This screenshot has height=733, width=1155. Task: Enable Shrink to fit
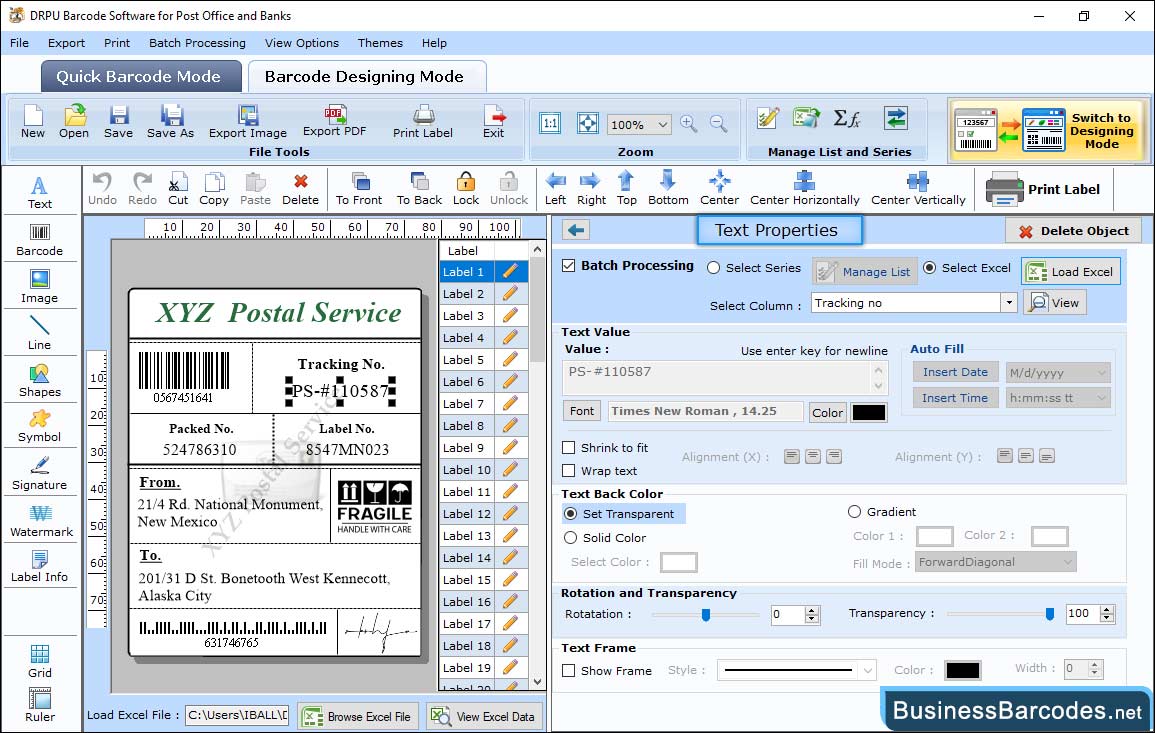point(569,447)
